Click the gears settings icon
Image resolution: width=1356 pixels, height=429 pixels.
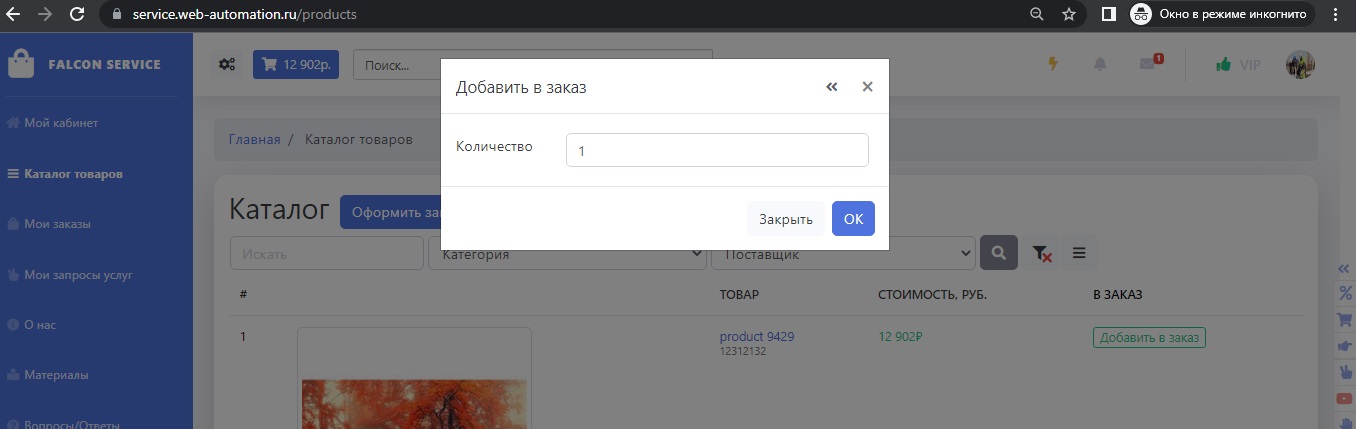[228, 65]
